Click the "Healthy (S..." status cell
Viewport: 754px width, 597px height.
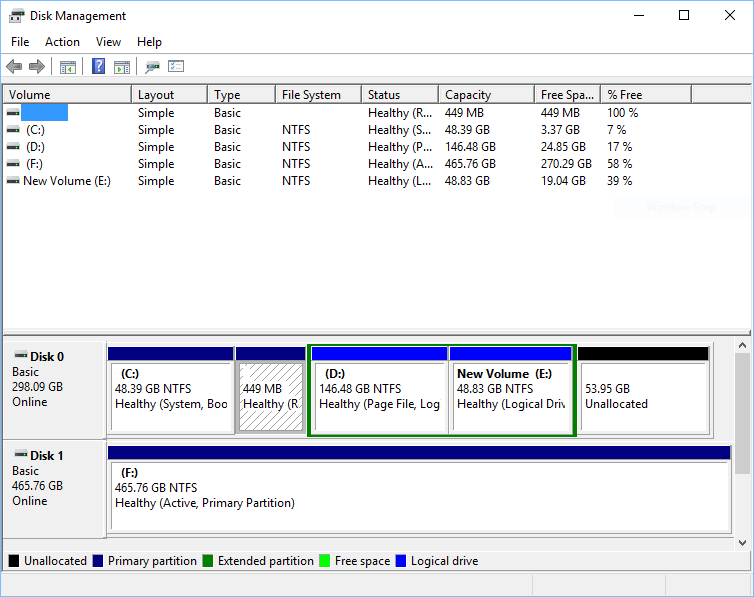coord(399,130)
